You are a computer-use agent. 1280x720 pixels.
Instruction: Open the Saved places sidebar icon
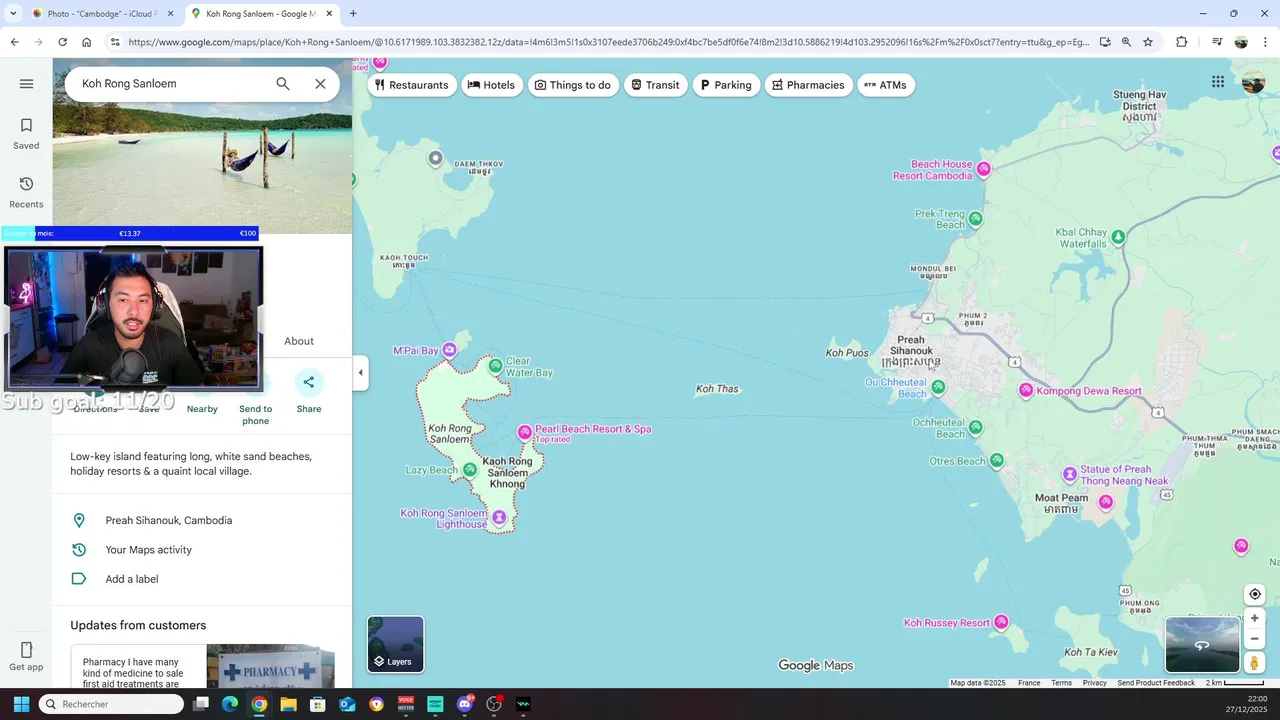pos(26,133)
